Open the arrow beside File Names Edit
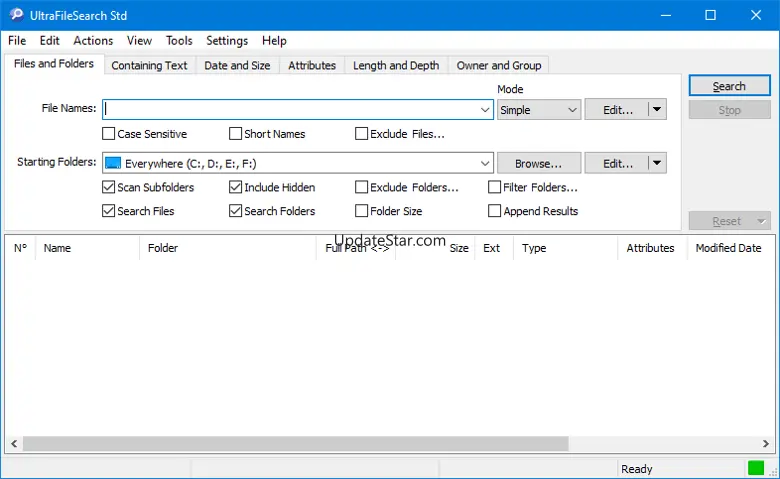 (x=657, y=109)
